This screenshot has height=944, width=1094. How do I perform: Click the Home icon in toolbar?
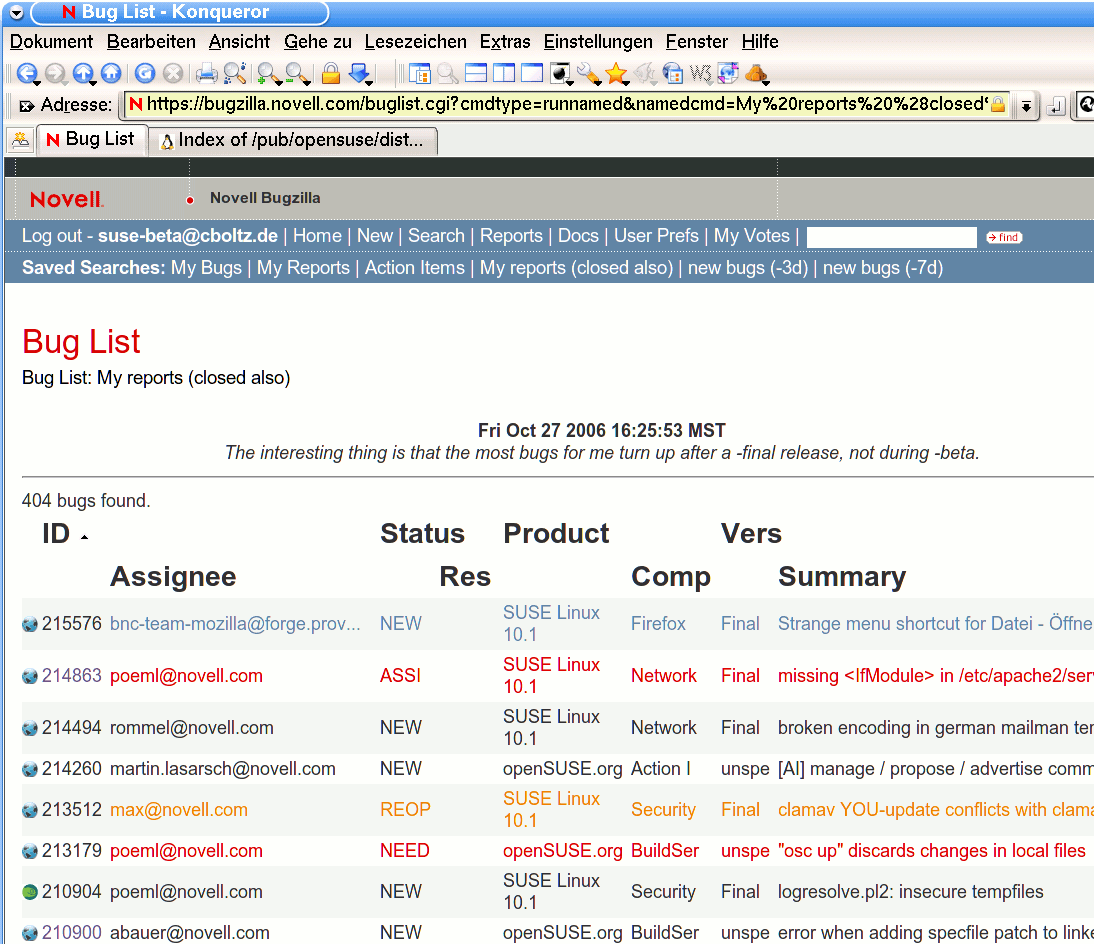pos(110,73)
